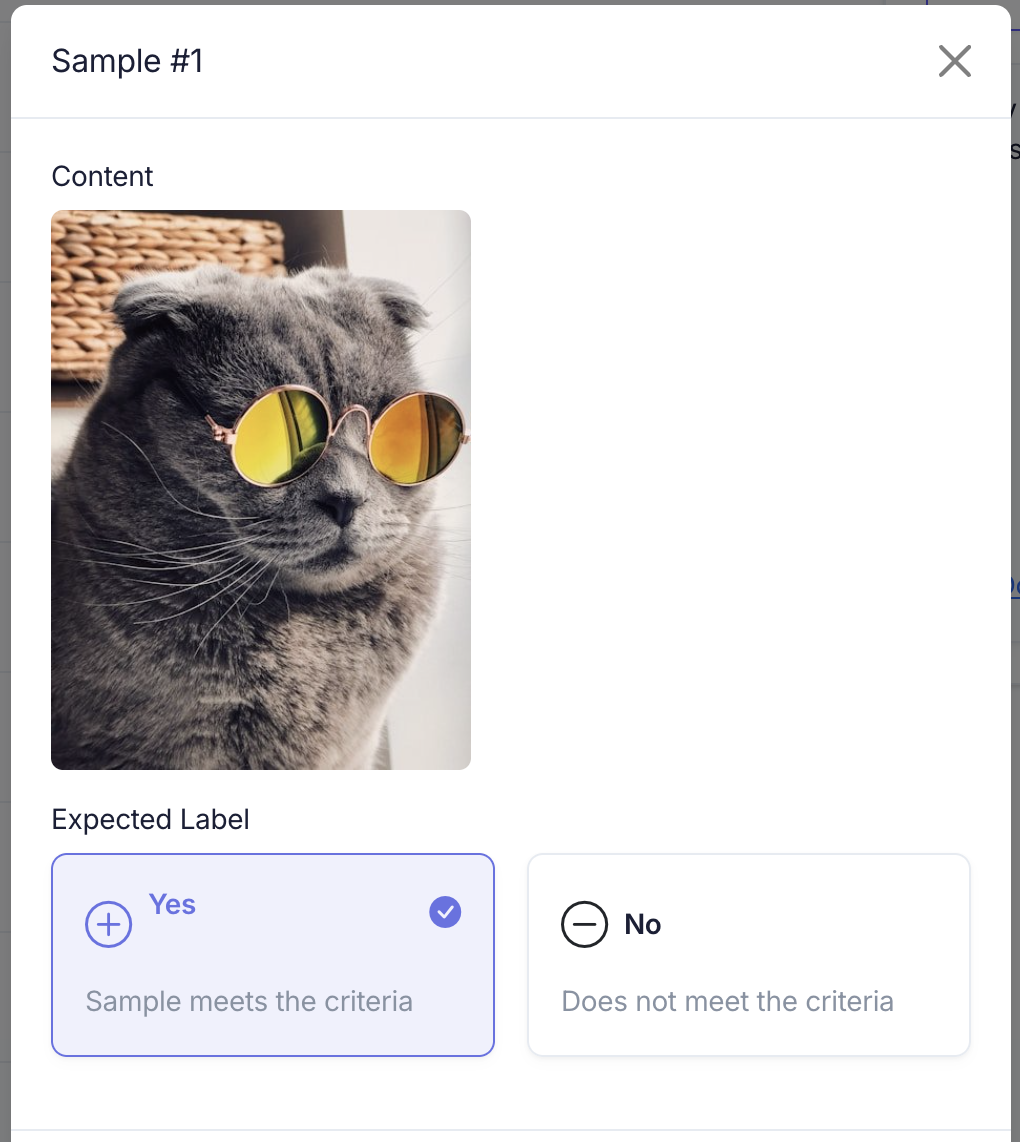
Task: Click the Expected Label heading
Action: click(x=150, y=819)
